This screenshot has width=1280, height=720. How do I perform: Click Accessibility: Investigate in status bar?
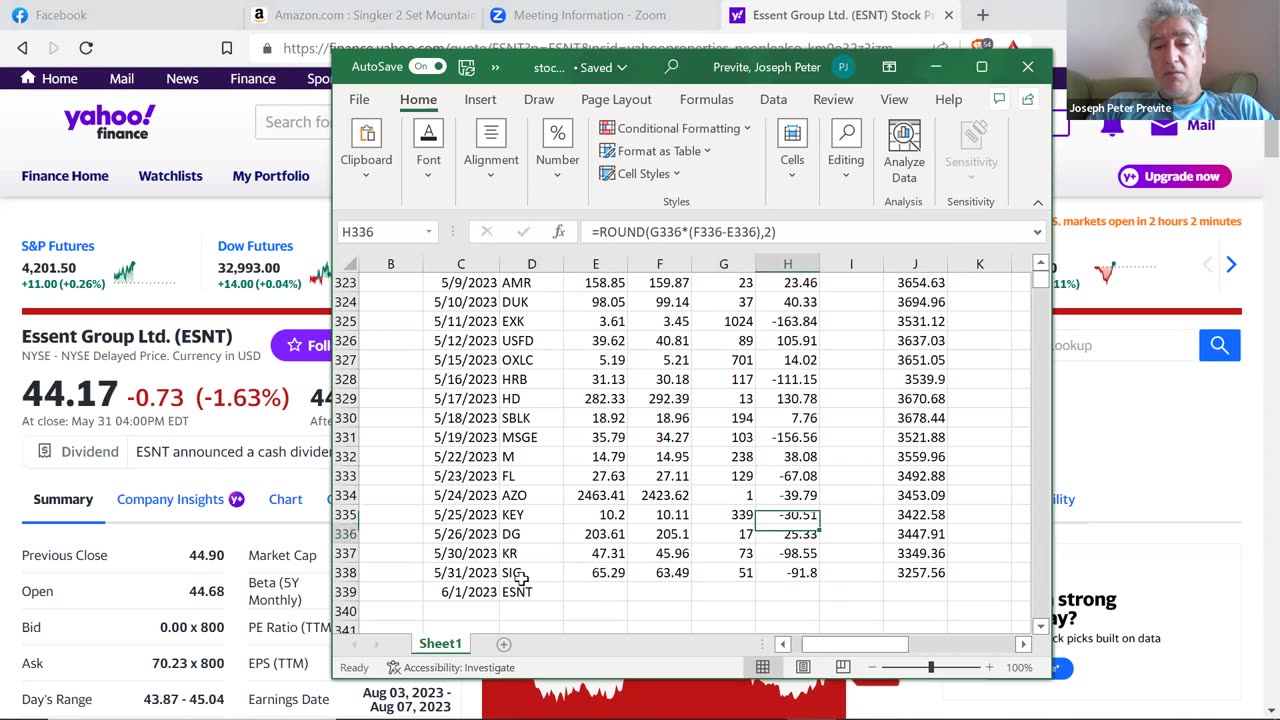[x=450, y=667]
